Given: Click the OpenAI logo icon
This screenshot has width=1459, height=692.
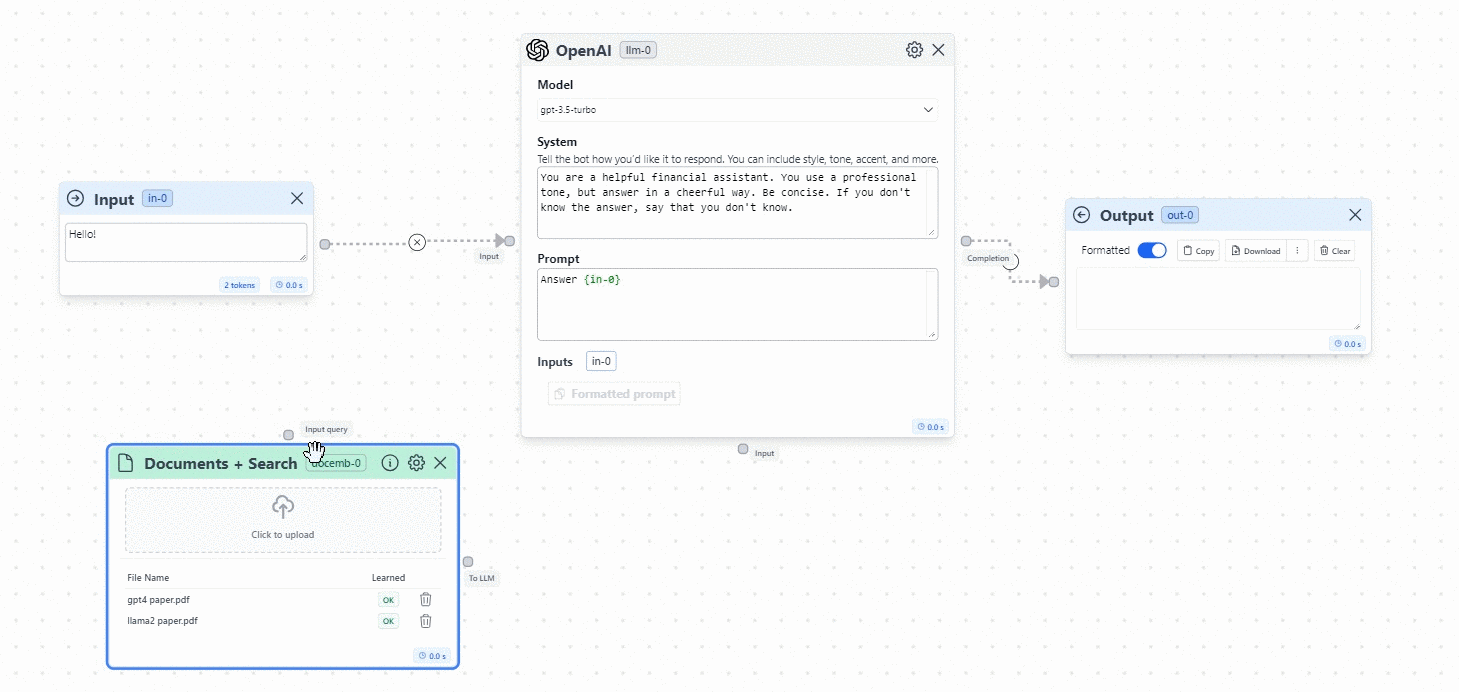Looking at the screenshot, I should point(538,50).
